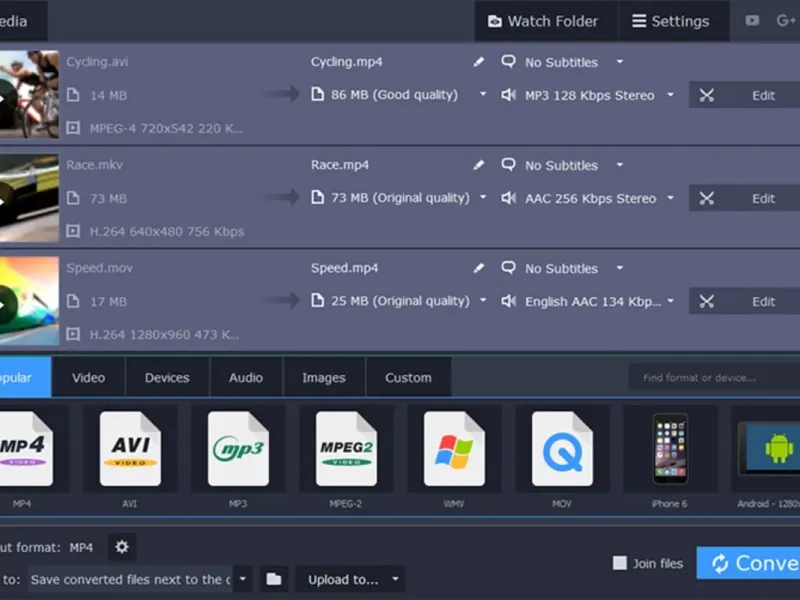
Task: Click file size icon next to 73 MB output
Action: [x=317, y=197]
